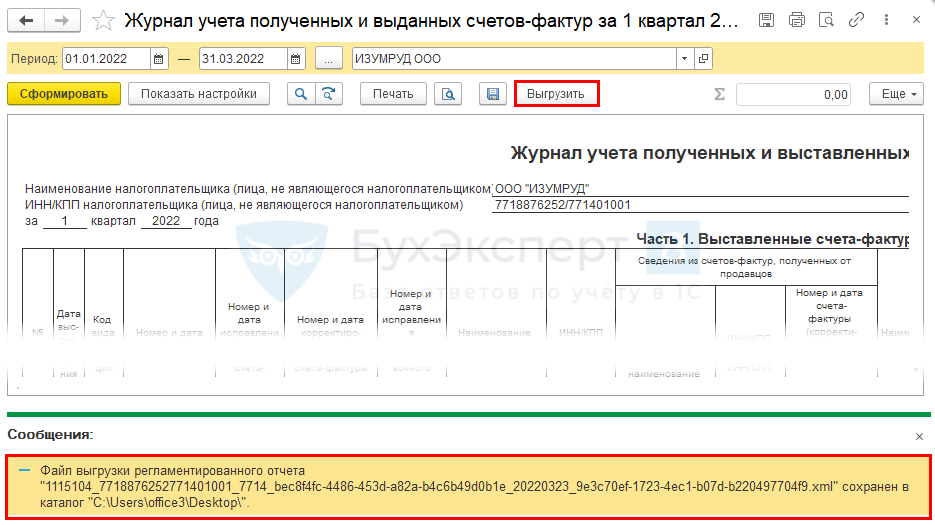This screenshot has width=935, height=525.
Task: Click the Печать button
Action: [393, 94]
